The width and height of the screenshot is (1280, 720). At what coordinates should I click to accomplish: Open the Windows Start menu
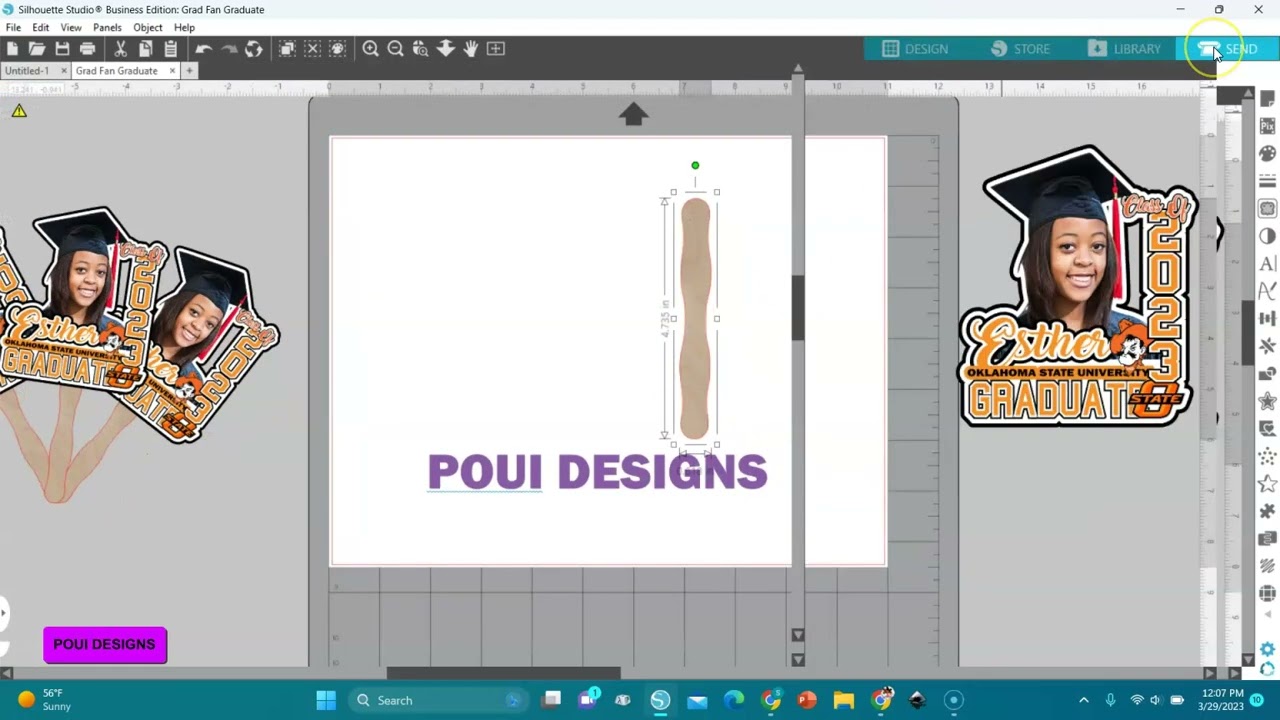326,700
